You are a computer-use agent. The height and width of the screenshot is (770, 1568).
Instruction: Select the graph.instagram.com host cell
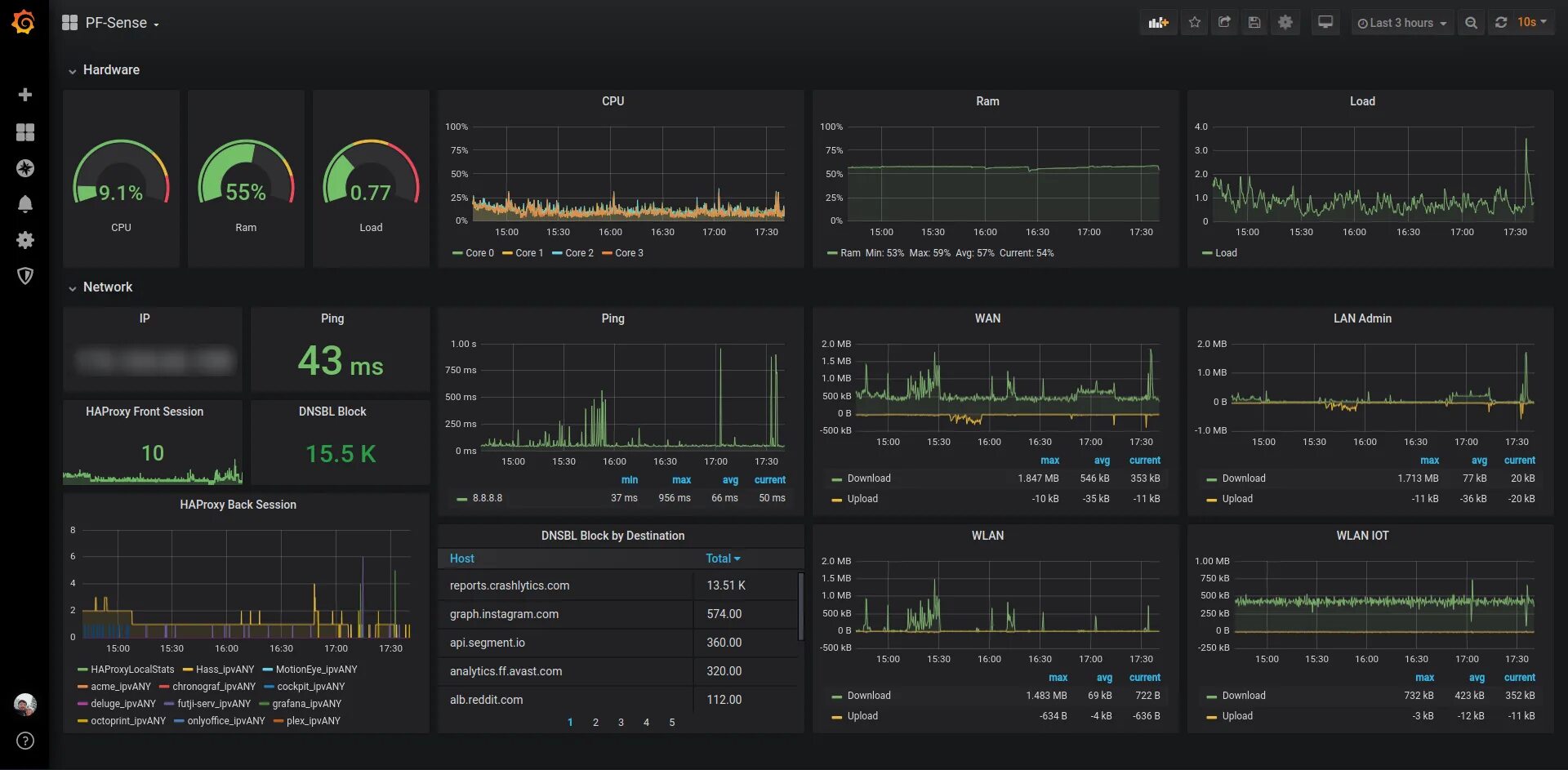click(x=567, y=614)
